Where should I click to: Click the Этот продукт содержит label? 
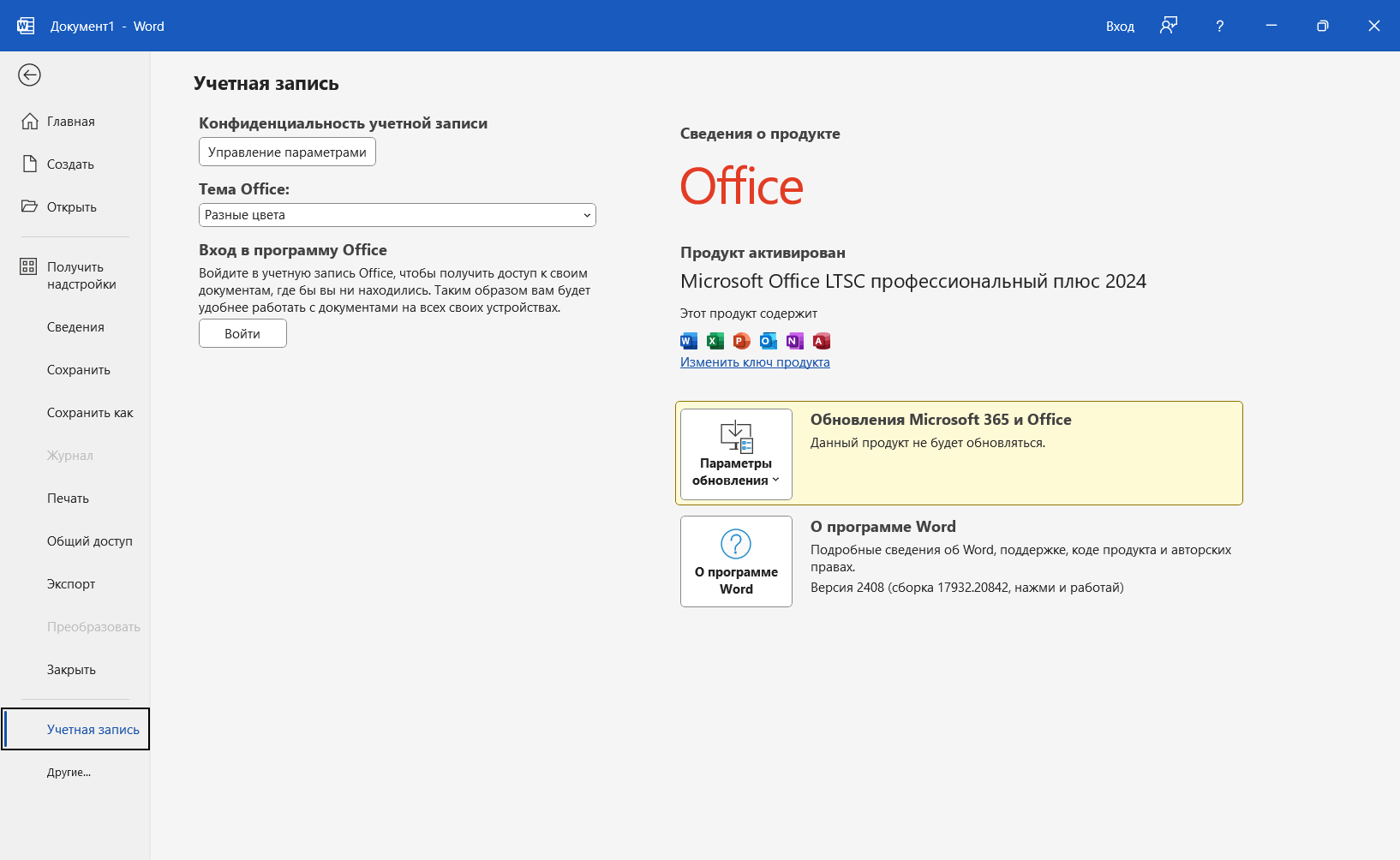tap(749, 314)
